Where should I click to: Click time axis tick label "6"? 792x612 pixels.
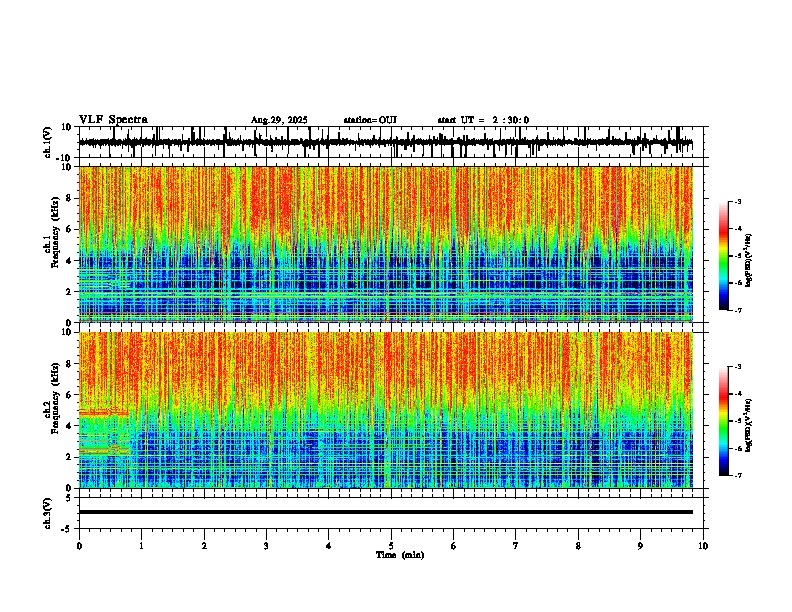coord(454,546)
